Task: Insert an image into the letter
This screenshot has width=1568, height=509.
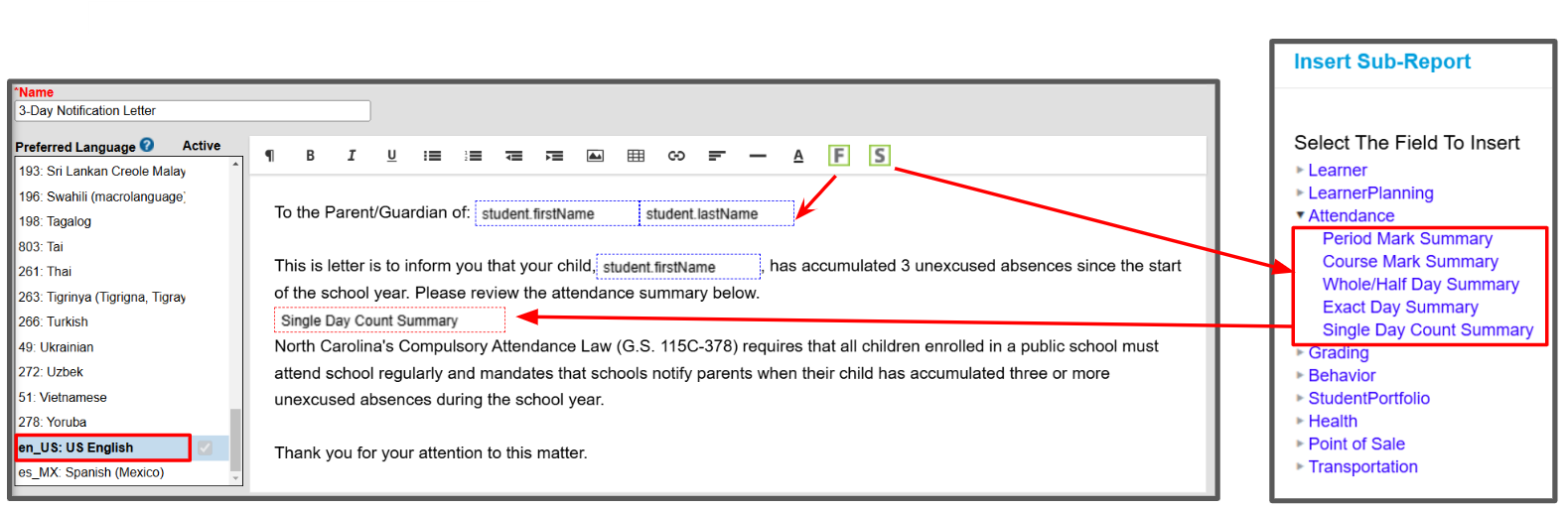Action: (x=595, y=156)
